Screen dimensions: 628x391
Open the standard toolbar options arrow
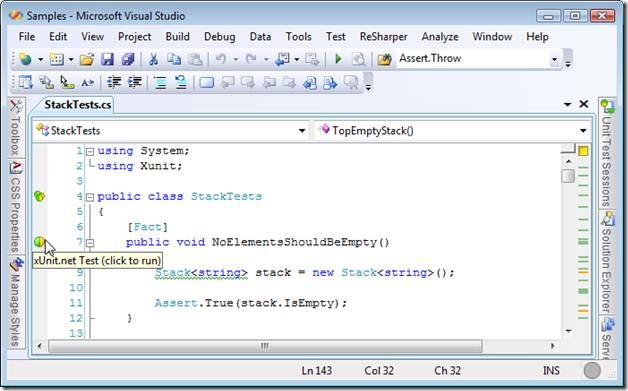(x=568, y=64)
